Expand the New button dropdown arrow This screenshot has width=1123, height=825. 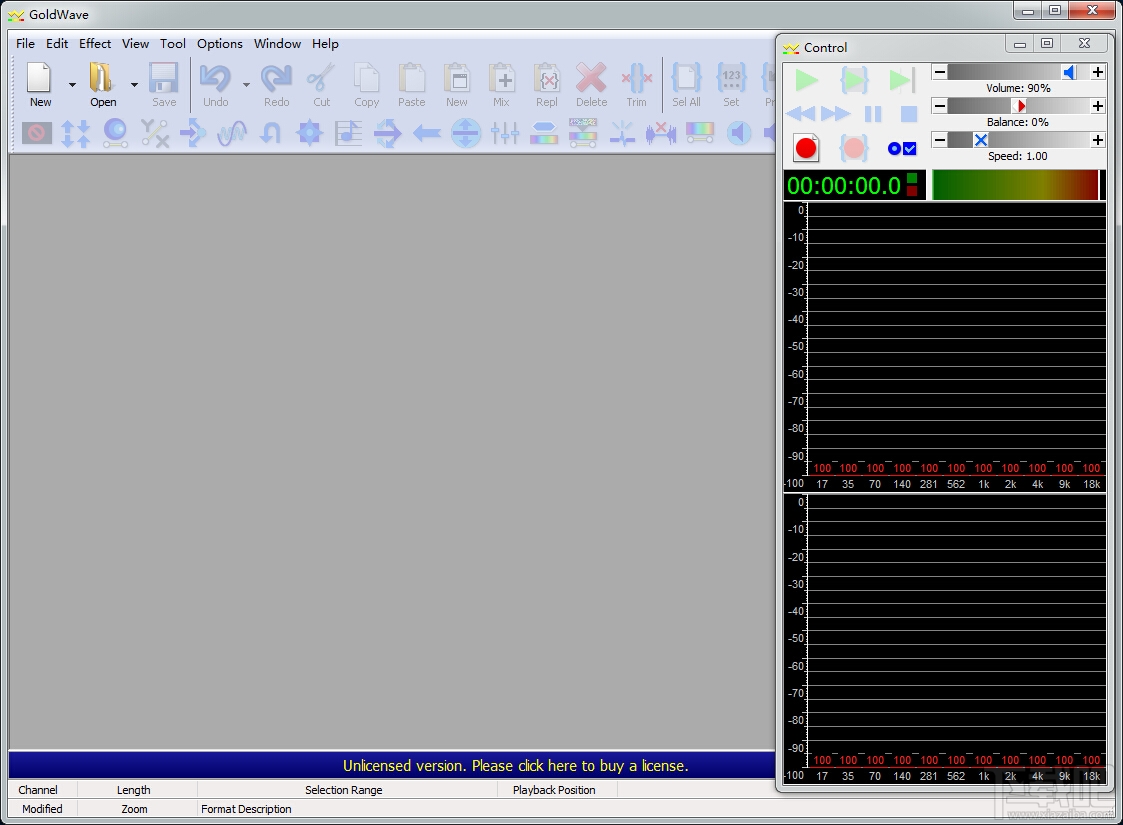click(x=72, y=85)
